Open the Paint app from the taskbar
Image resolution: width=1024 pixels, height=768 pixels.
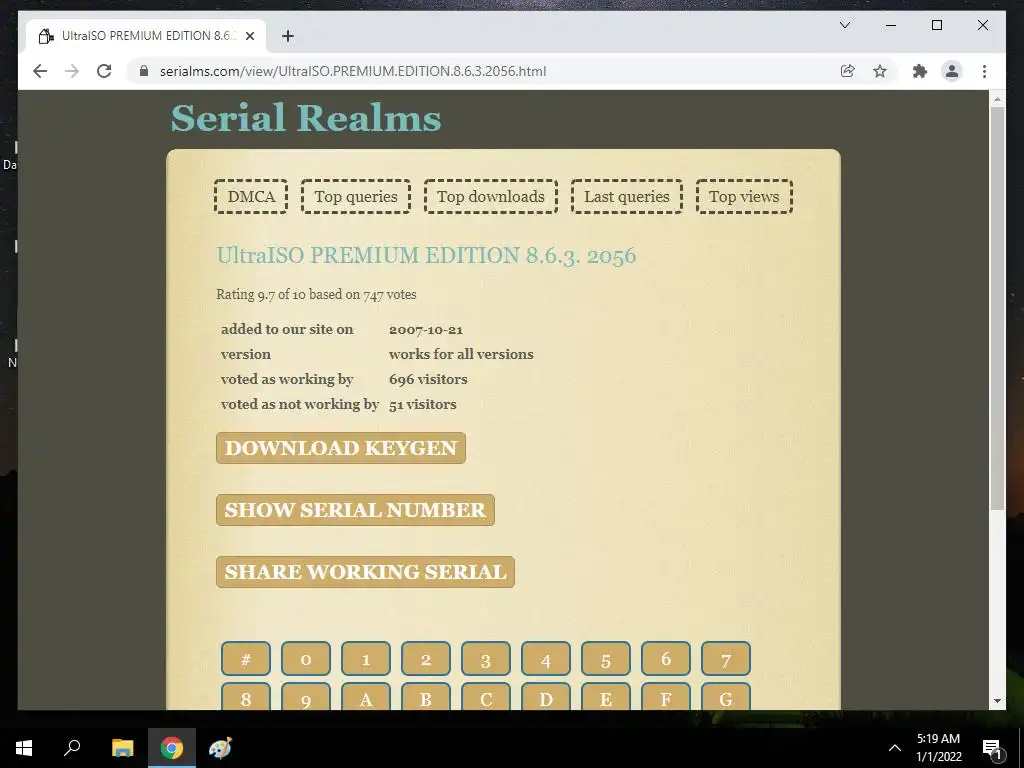220,748
